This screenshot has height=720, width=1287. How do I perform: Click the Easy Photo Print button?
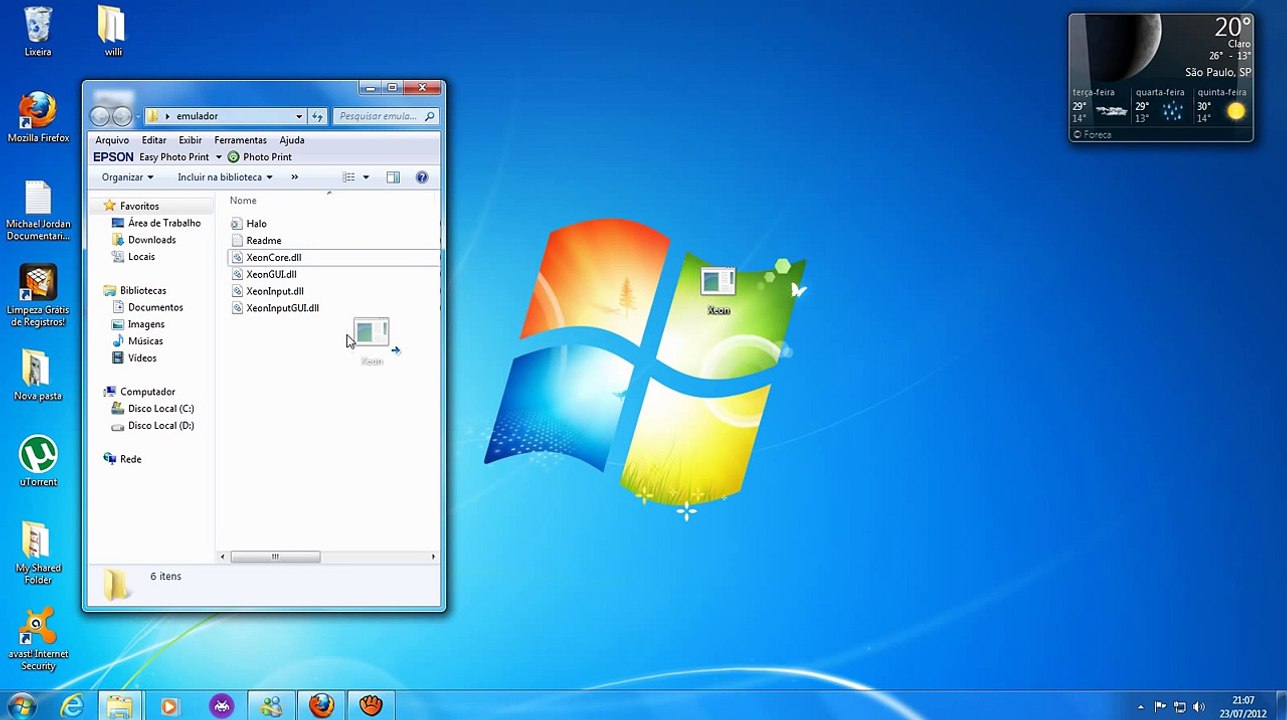point(174,157)
